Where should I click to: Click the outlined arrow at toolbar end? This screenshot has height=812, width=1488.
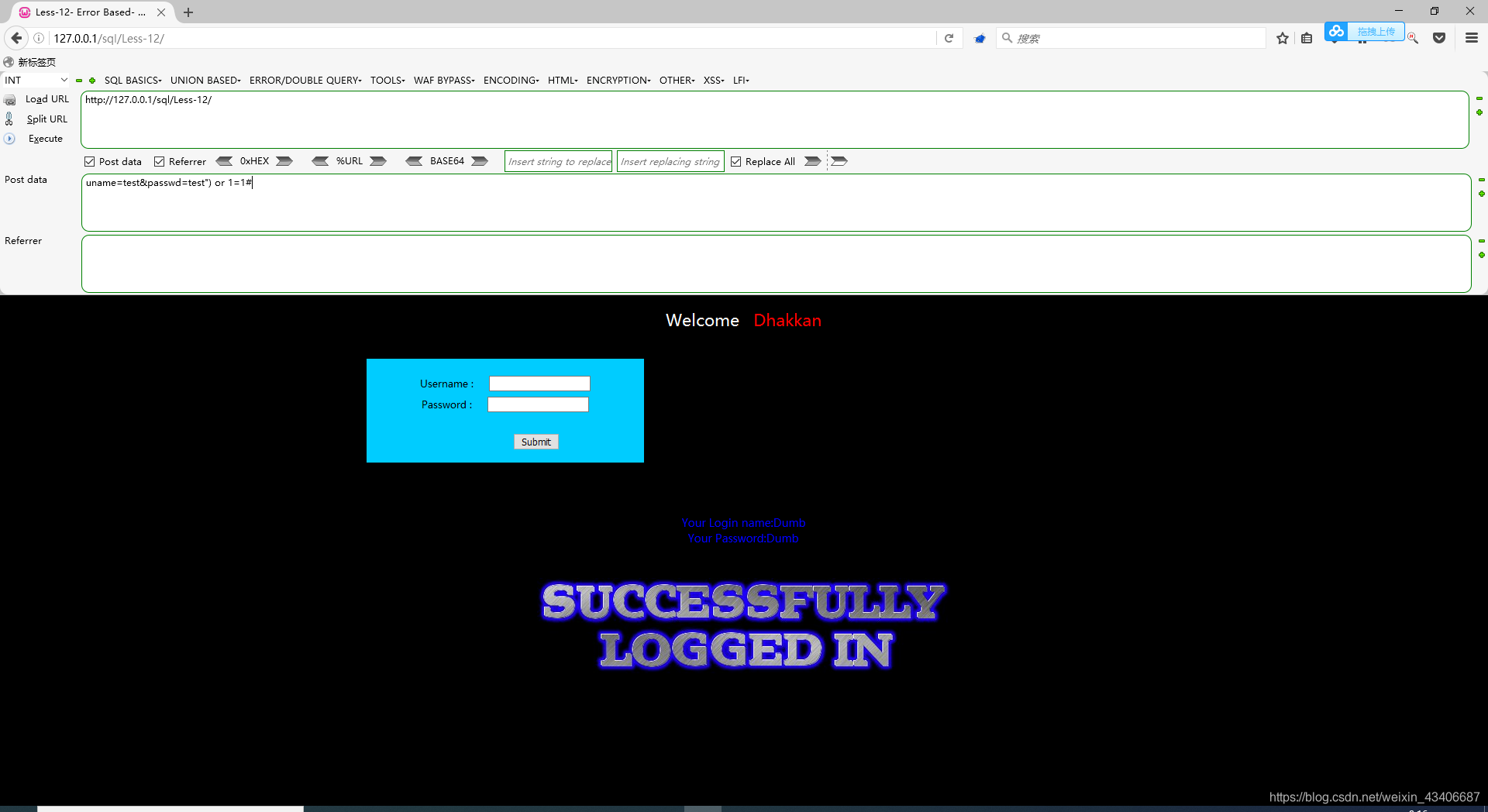click(x=839, y=161)
